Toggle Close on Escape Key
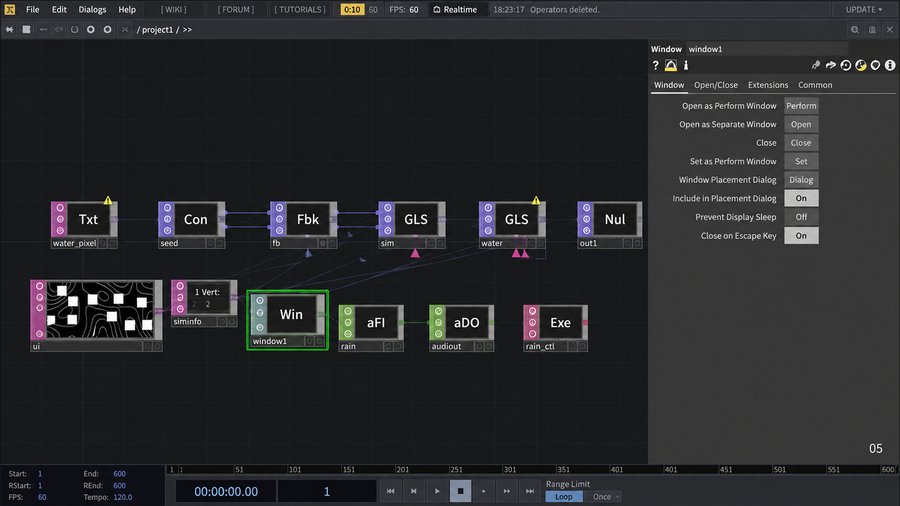This screenshot has width=900, height=506. [x=801, y=235]
